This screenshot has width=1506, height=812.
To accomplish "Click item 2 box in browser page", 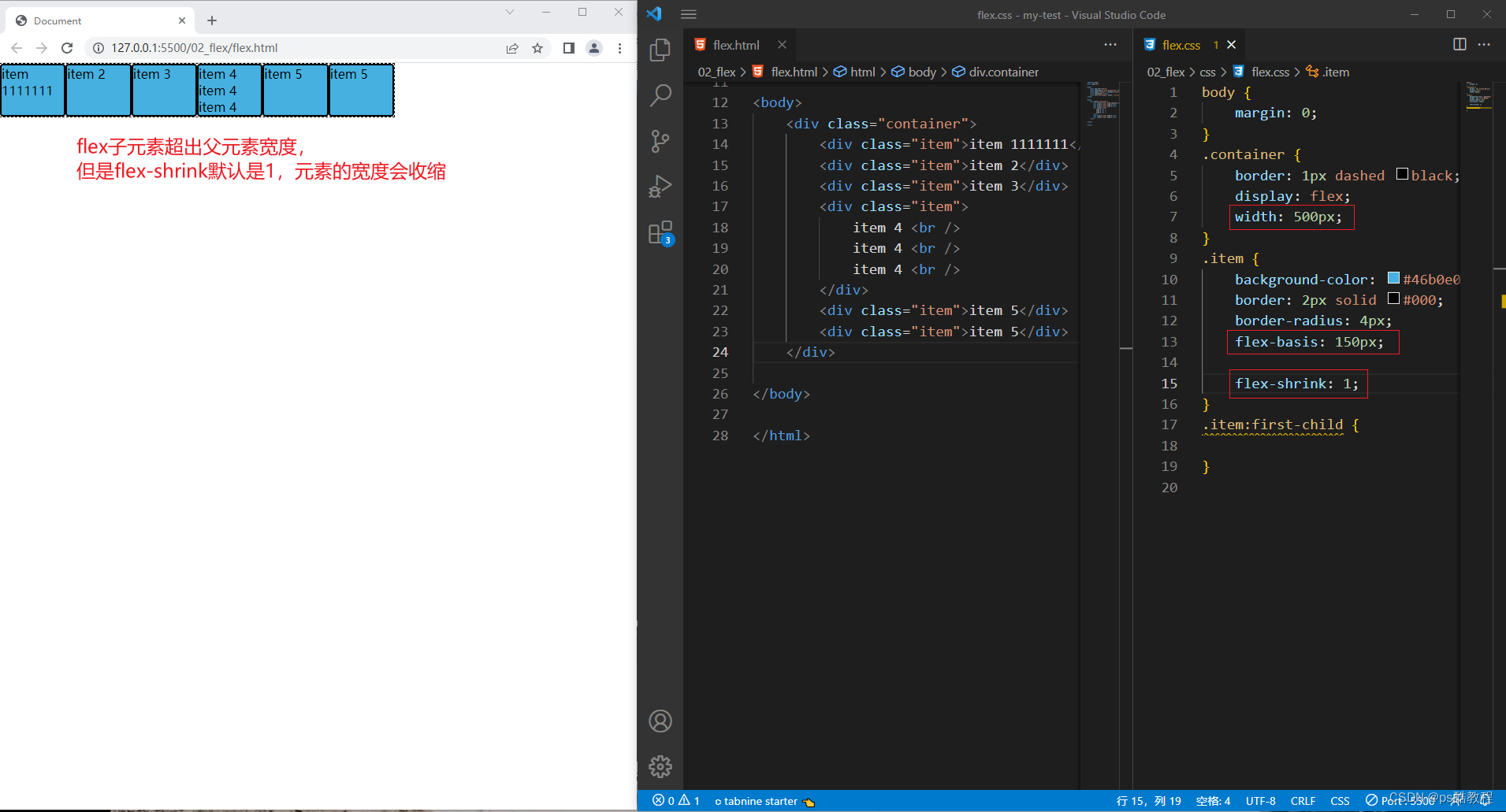I will tap(99, 91).
